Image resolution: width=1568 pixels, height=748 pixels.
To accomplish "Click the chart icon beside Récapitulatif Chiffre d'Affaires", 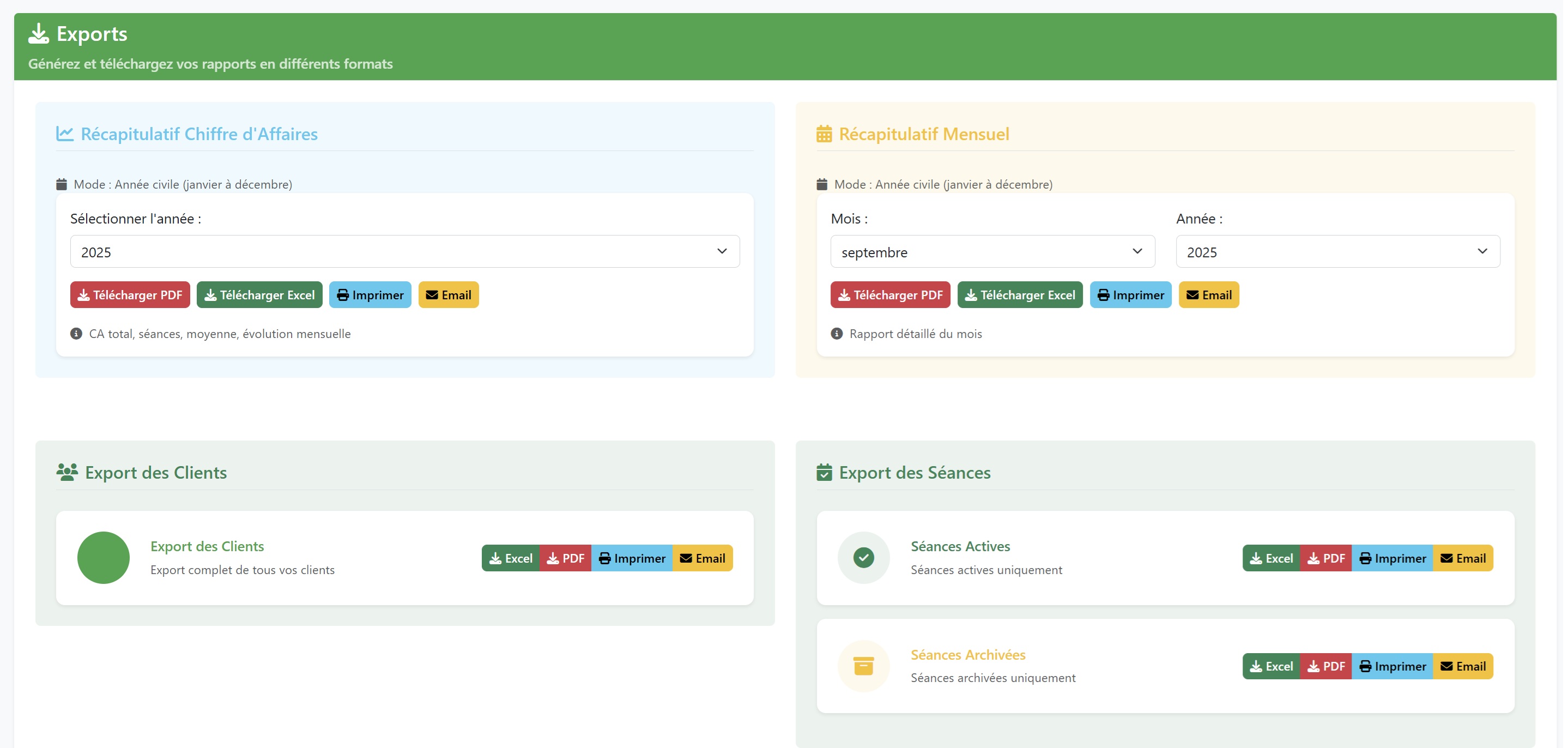I will (x=64, y=134).
